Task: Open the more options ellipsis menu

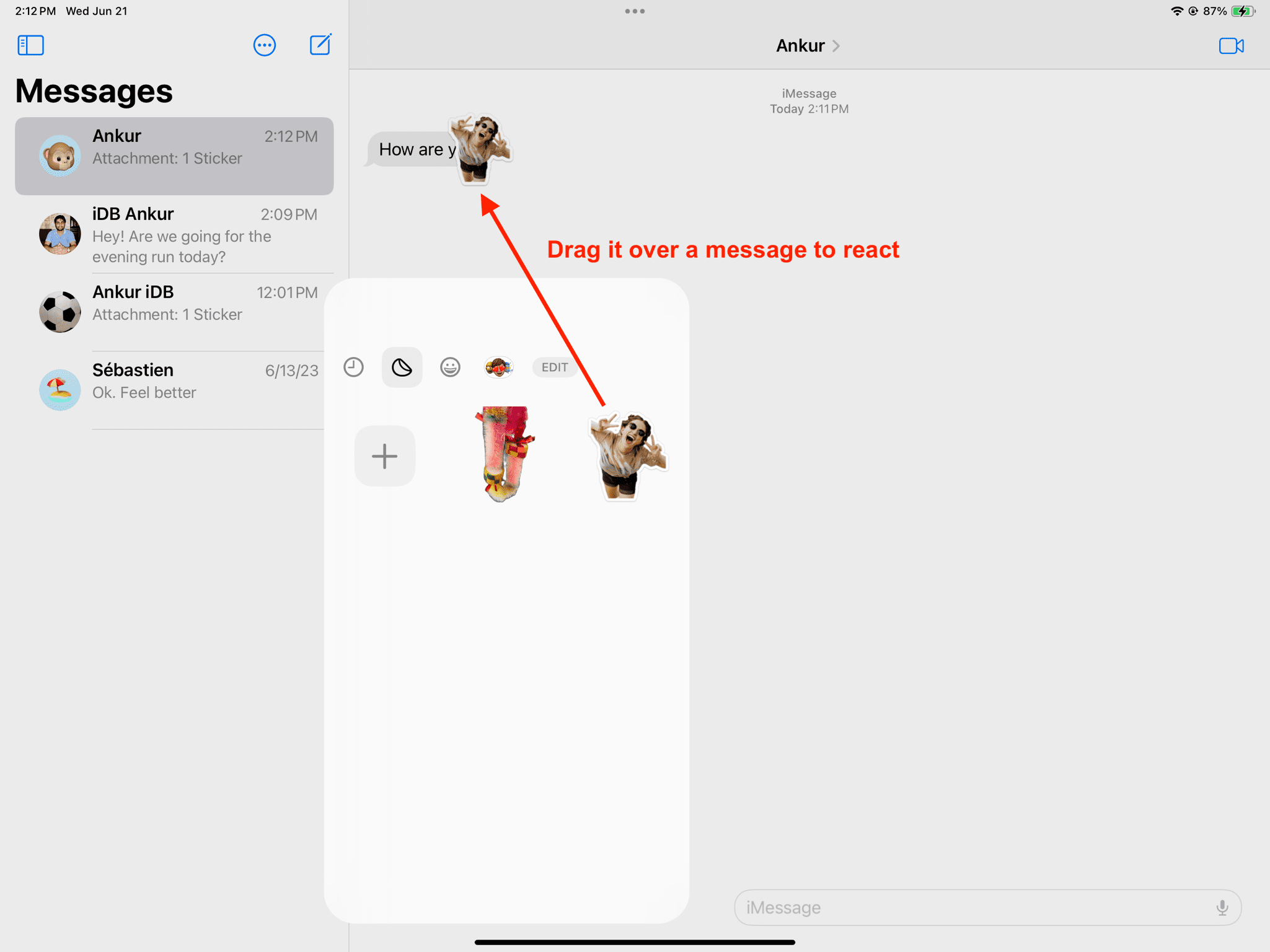Action: point(265,45)
